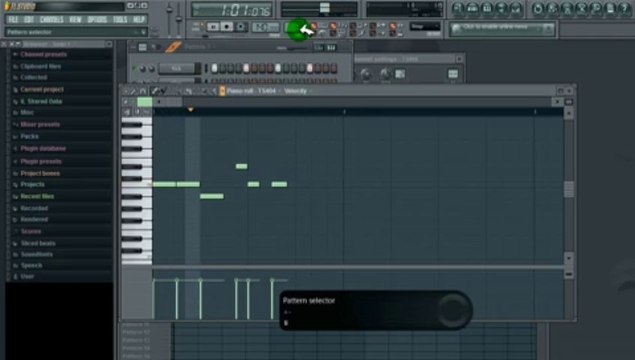Viewport: 635px width, 360px height.
Task: Open the mixer view shortcut icon
Action: pyautogui.click(x=516, y=8)
